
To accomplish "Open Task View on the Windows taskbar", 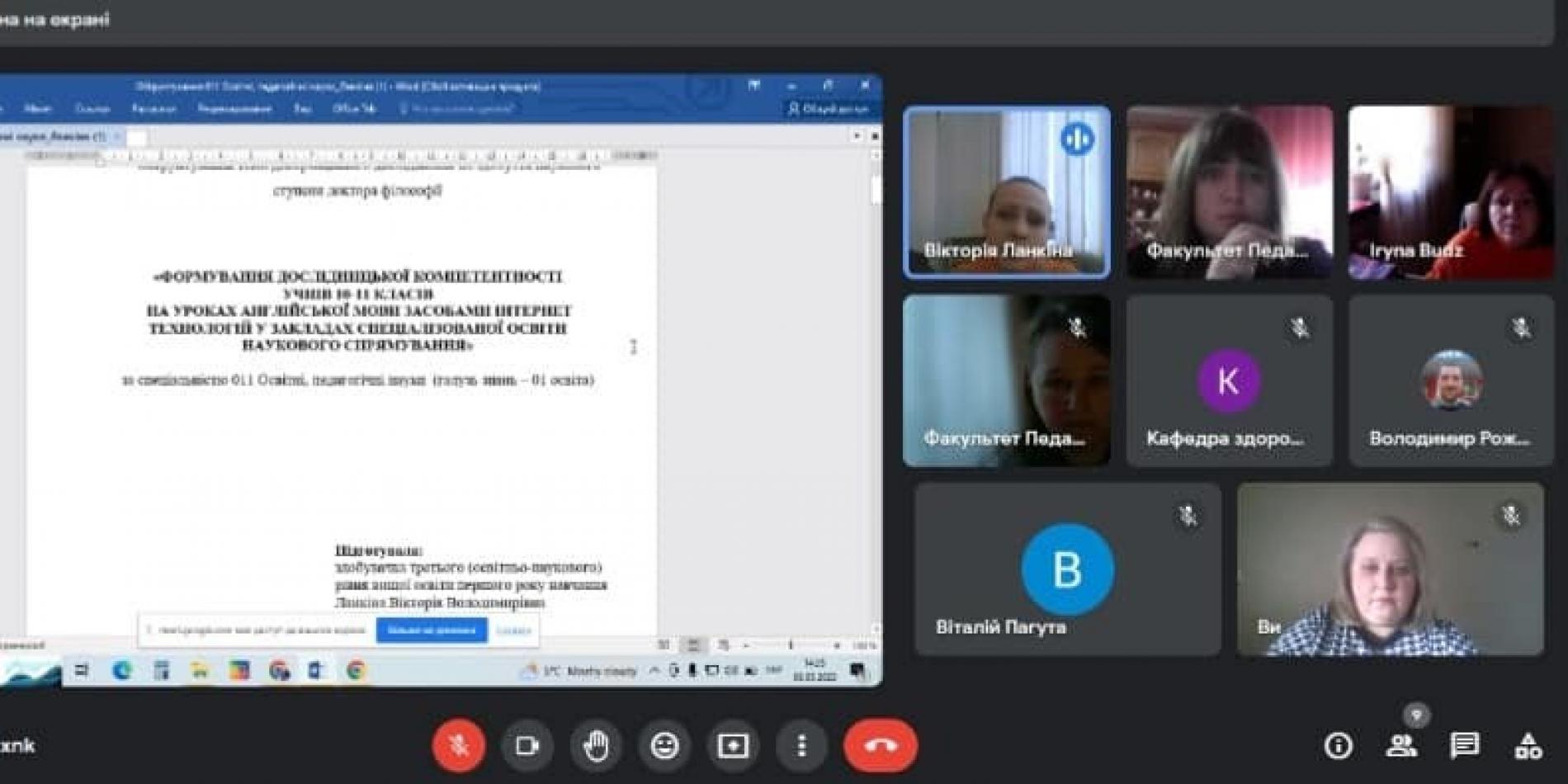I will coord(82,671).
